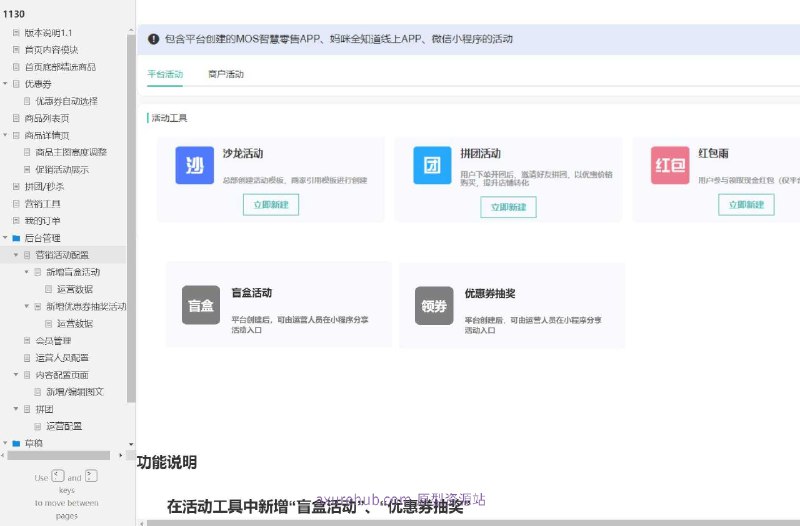Open the 新增/编辑图文 page
The image size is (800, 526).
point(75,392)
